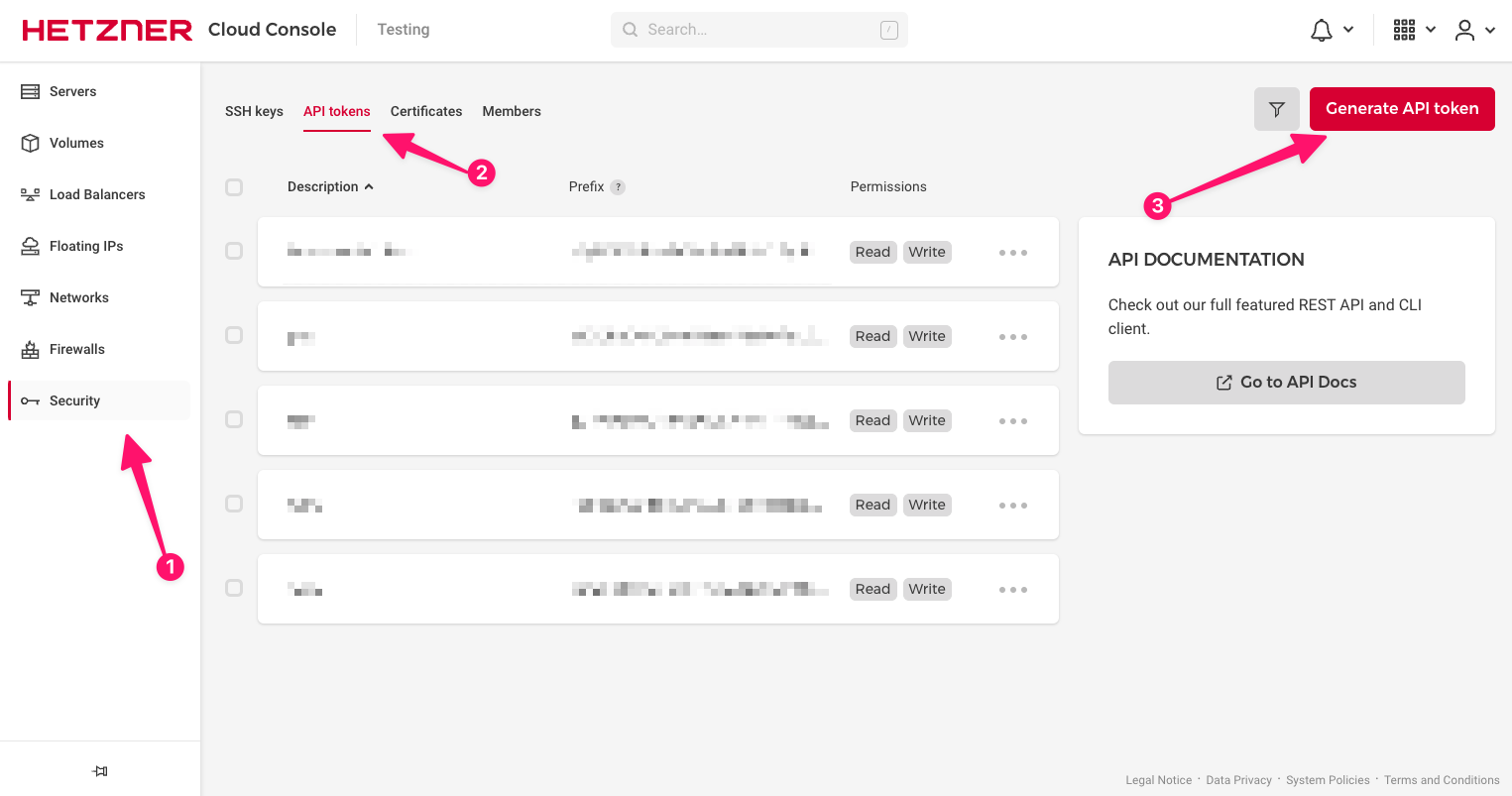Open the Terms and Conditions link
1512x796 pixels.
point(1442,780)
